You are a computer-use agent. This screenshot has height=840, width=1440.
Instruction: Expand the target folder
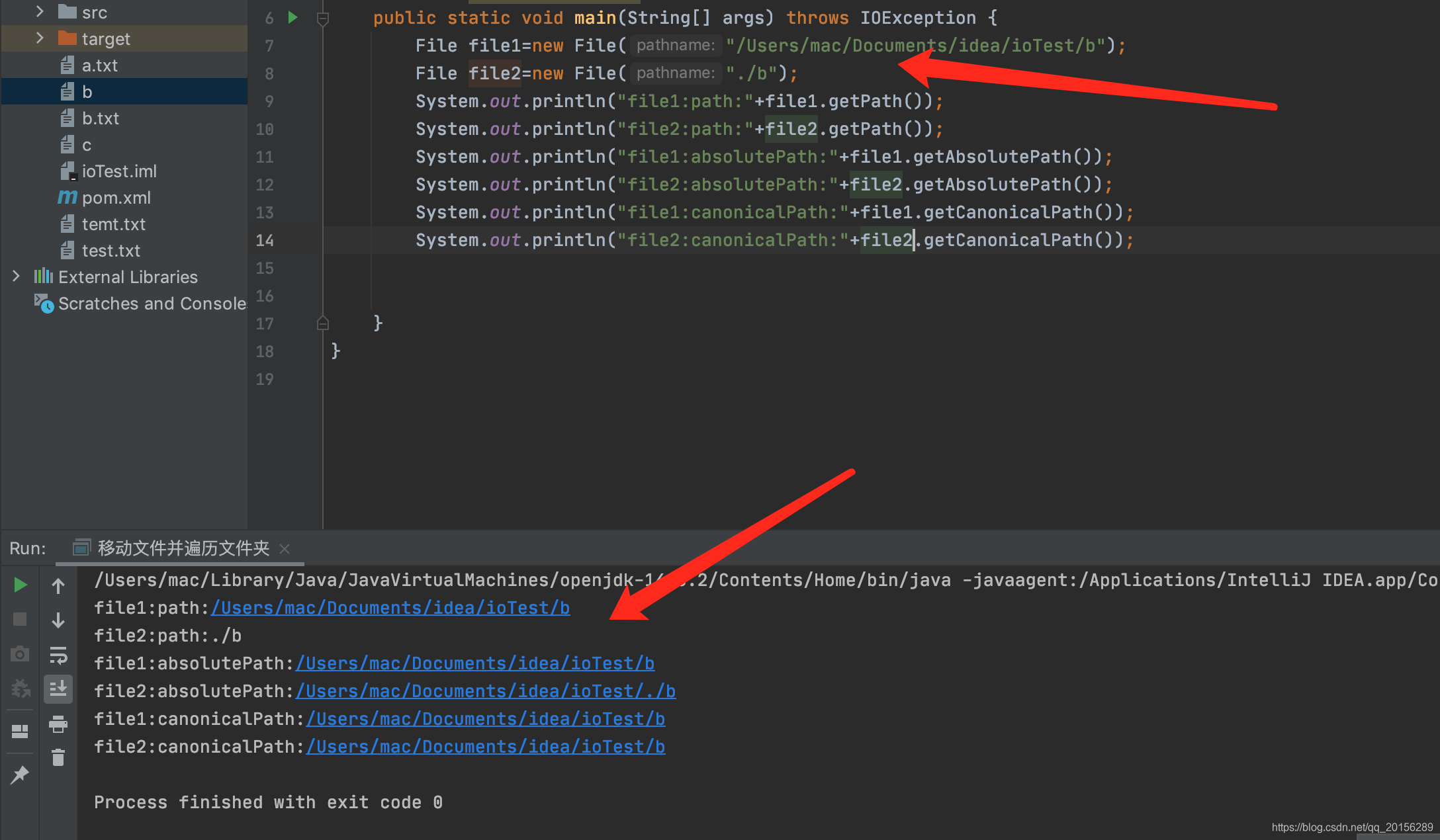[x=40, y=38]
